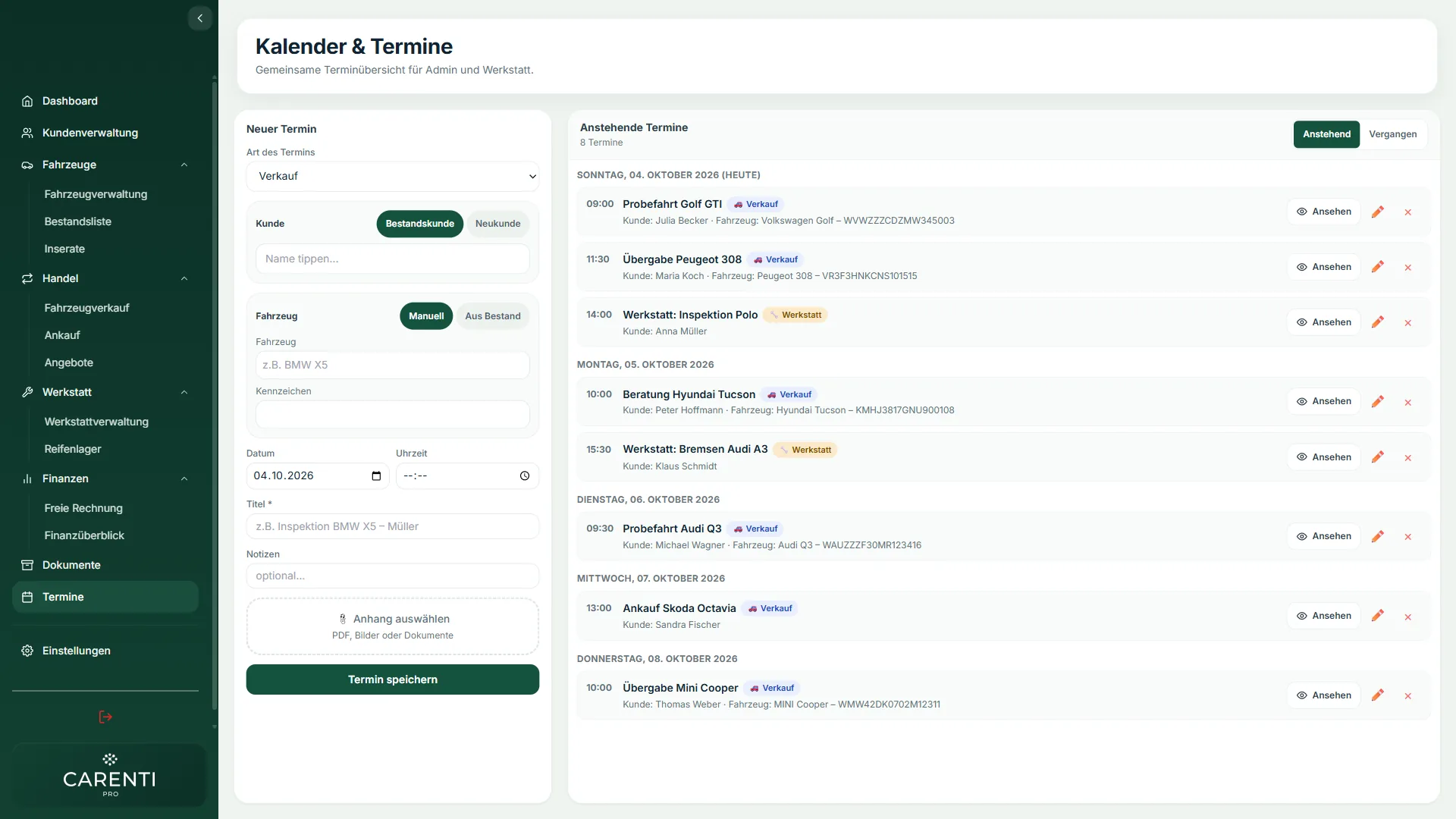Collapse the Finanzen sidebar section
Viewport: 1456px width, 819px height.
[x=184, y=479]
